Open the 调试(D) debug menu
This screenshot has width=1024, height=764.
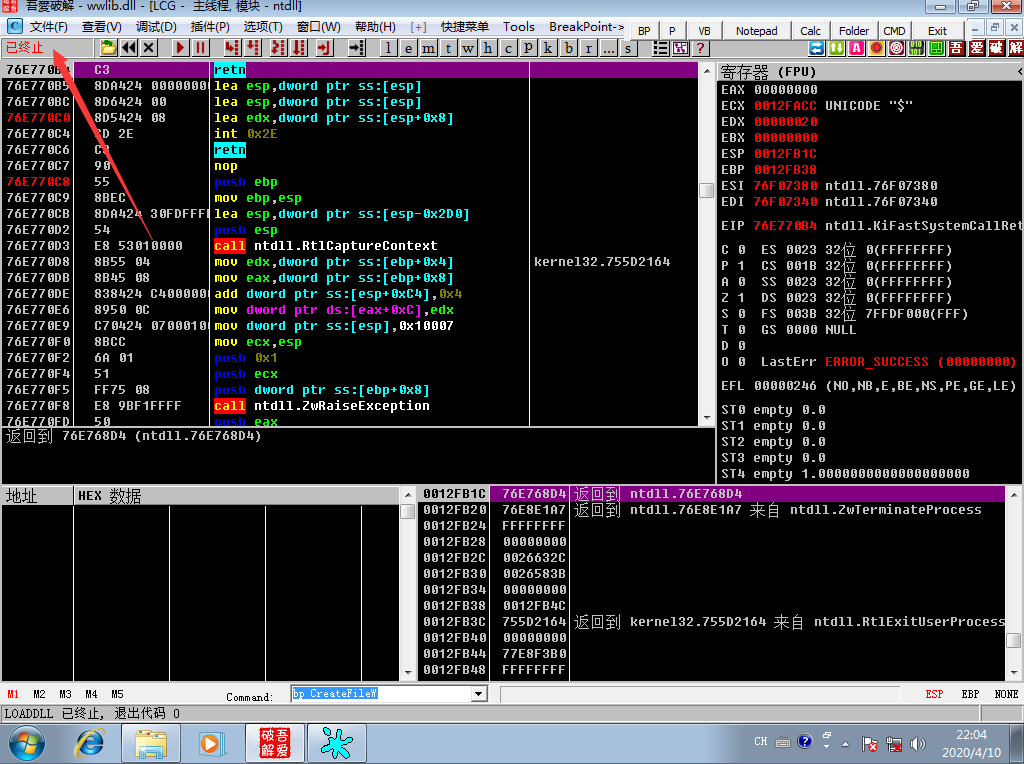coord(156,27)
